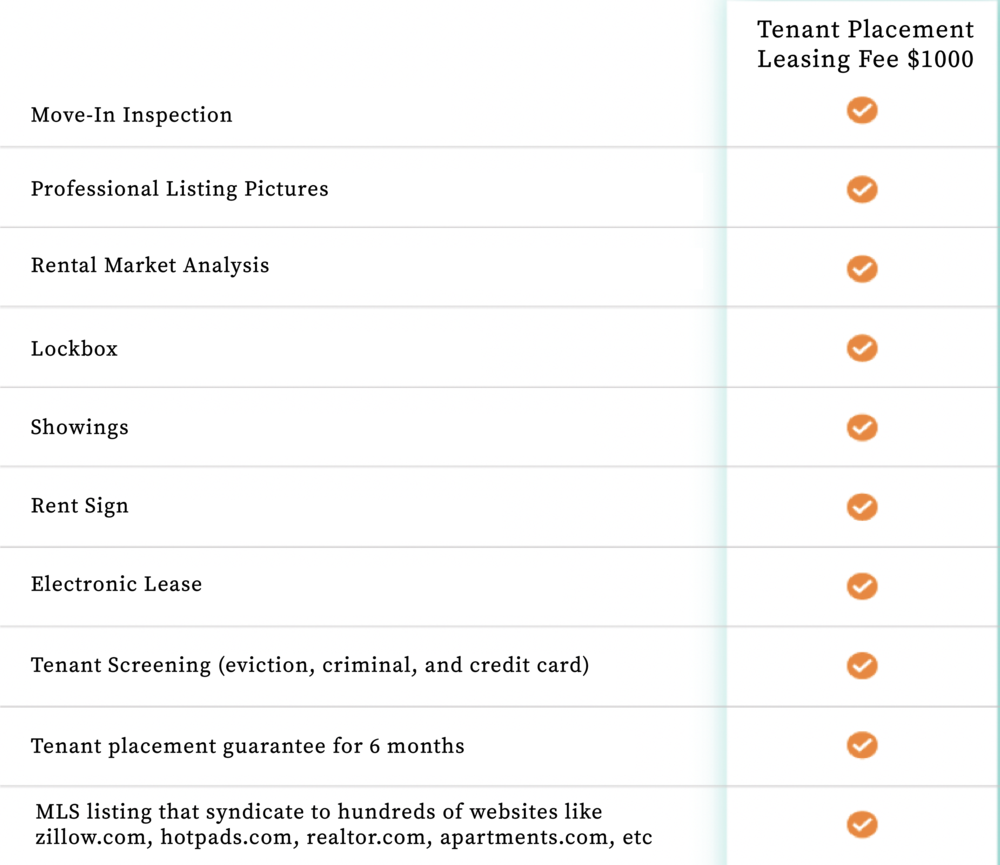Select the Lockbox feature label
The width and height of the screenshot is (1000, 865).
[75, 348]
